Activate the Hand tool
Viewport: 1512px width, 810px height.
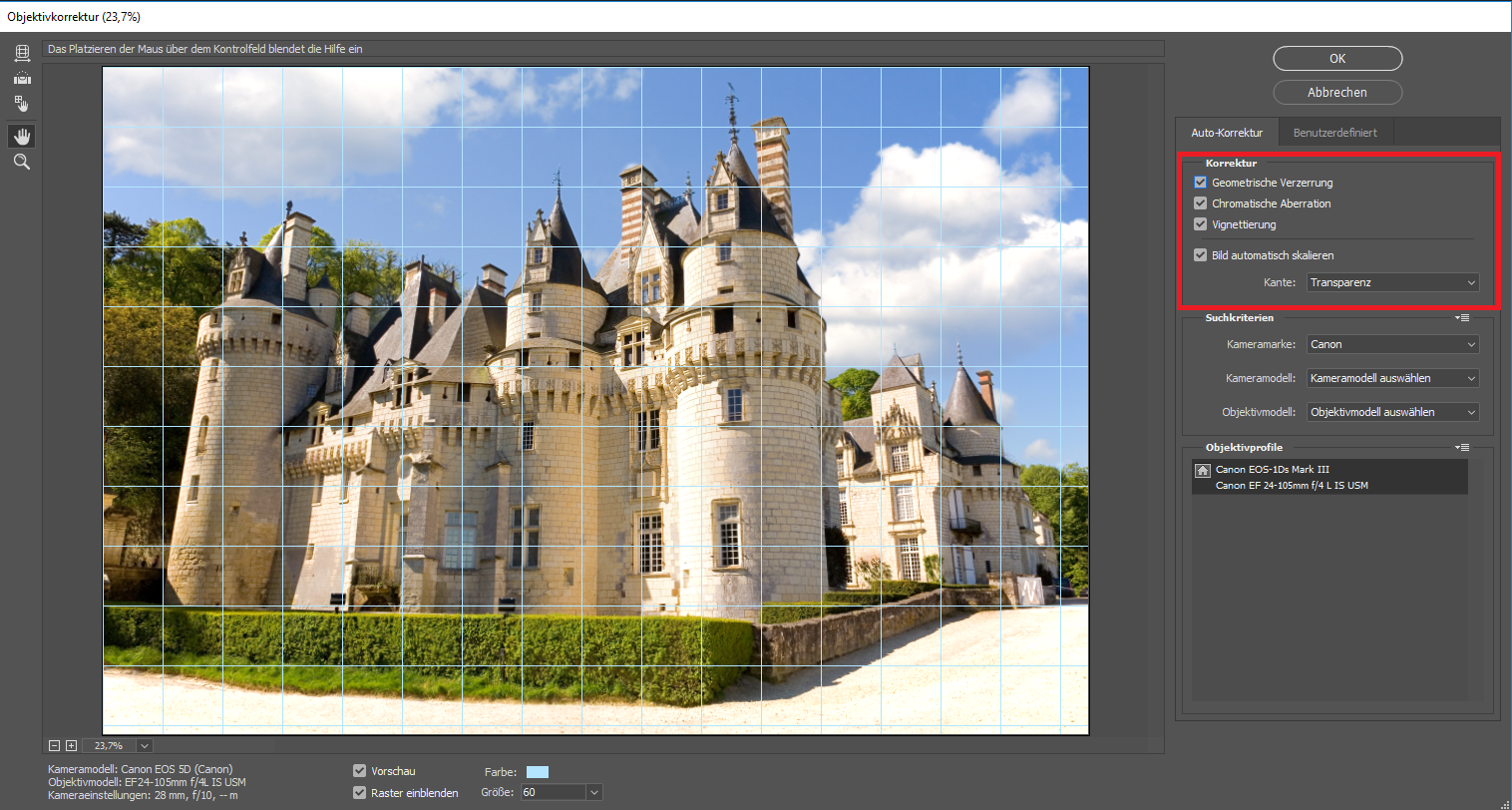coord(22,136)
